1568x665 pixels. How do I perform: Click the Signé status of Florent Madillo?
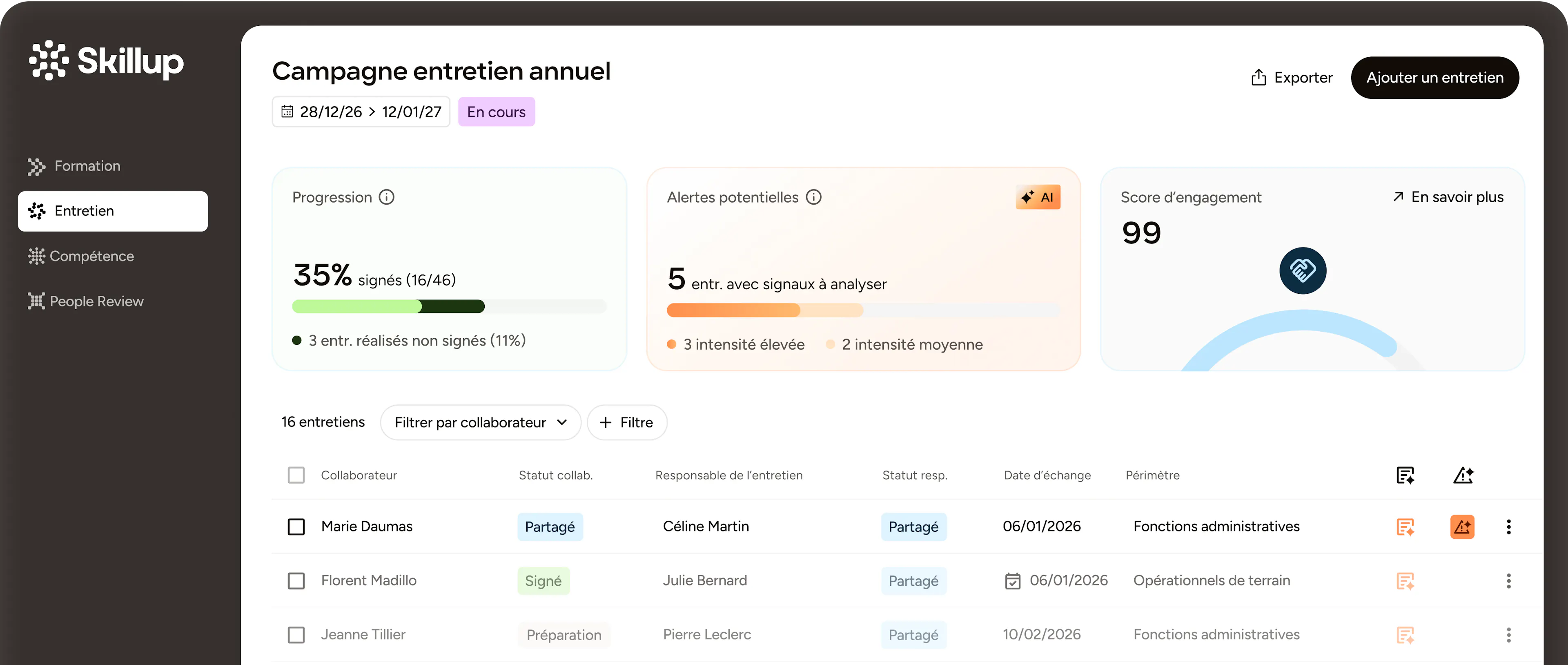(x=543, y=581)
